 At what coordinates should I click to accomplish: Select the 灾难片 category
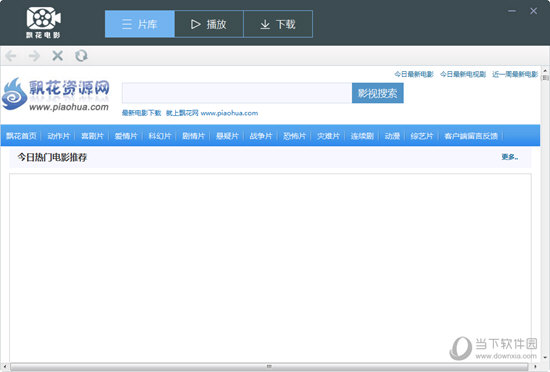pyautogui.click(x=328, y=136)
